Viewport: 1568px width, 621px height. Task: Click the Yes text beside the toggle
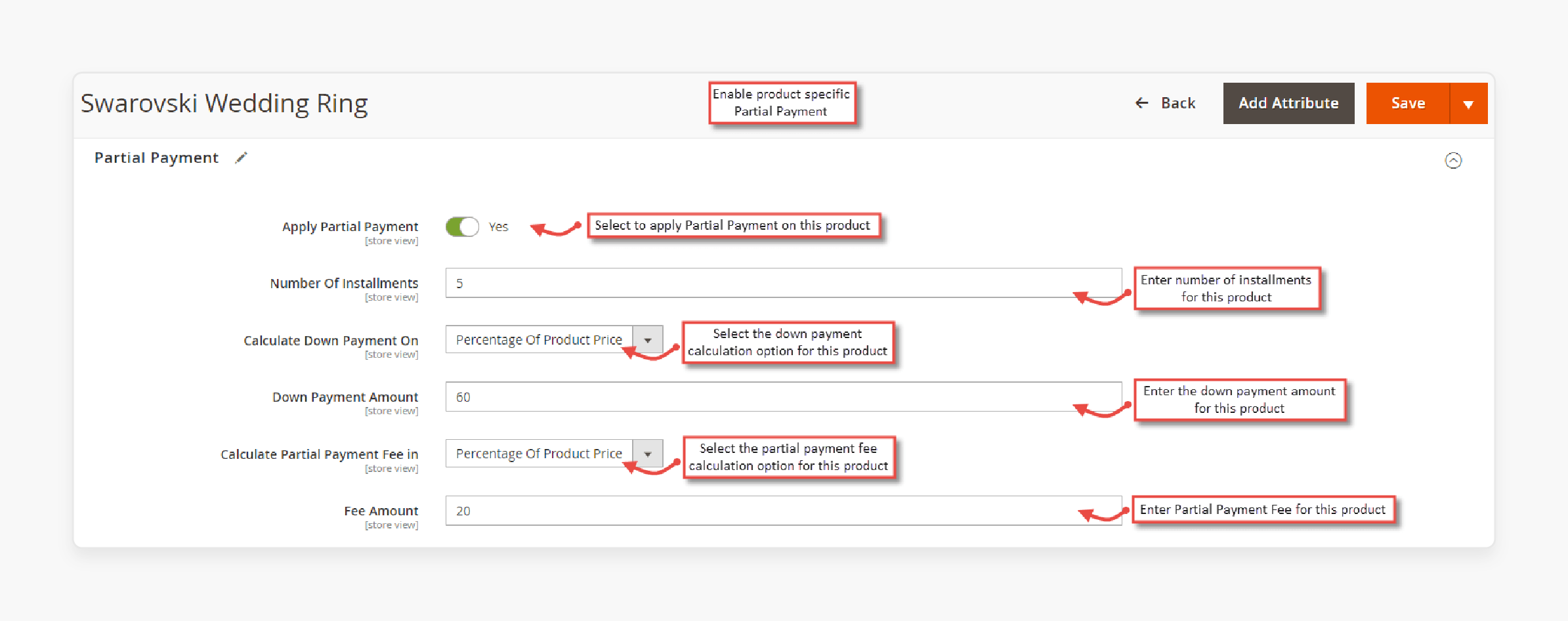pos(498,226)
